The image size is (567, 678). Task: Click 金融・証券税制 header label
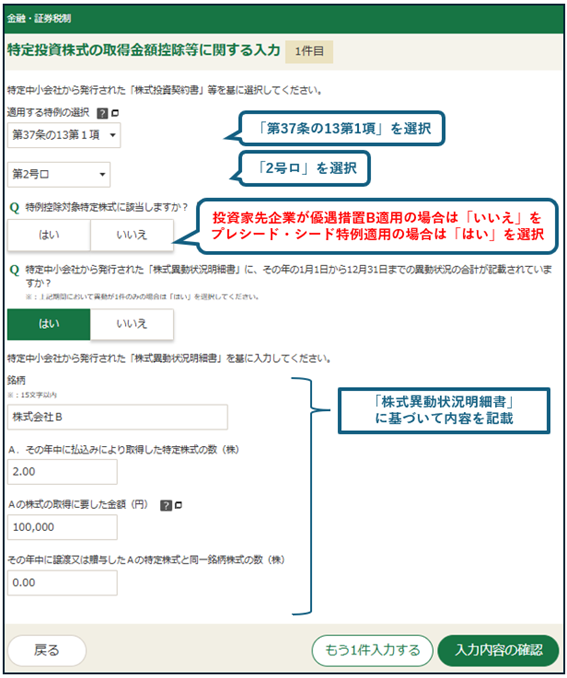point(39,19)
